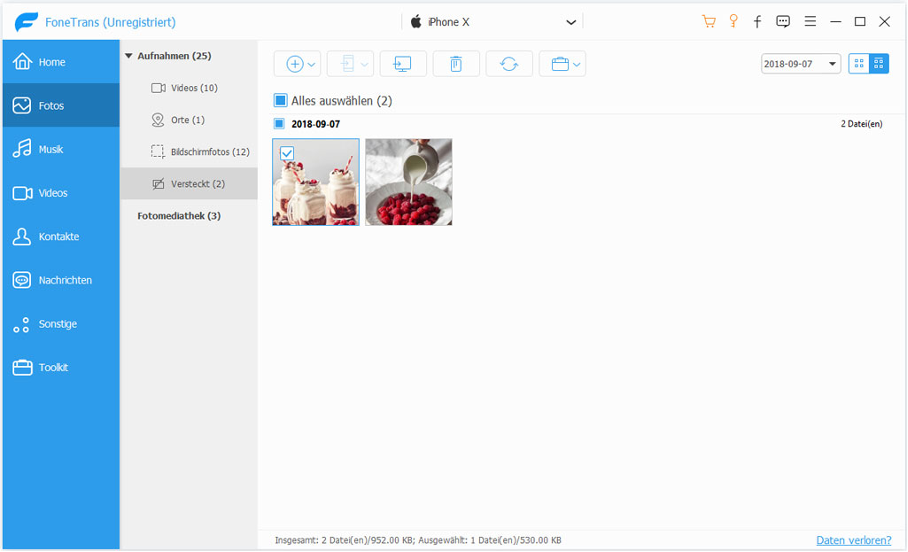This screenshot has width=908, height=552.
Task: Switch to large thumbnail grid view
Action: 859,64
